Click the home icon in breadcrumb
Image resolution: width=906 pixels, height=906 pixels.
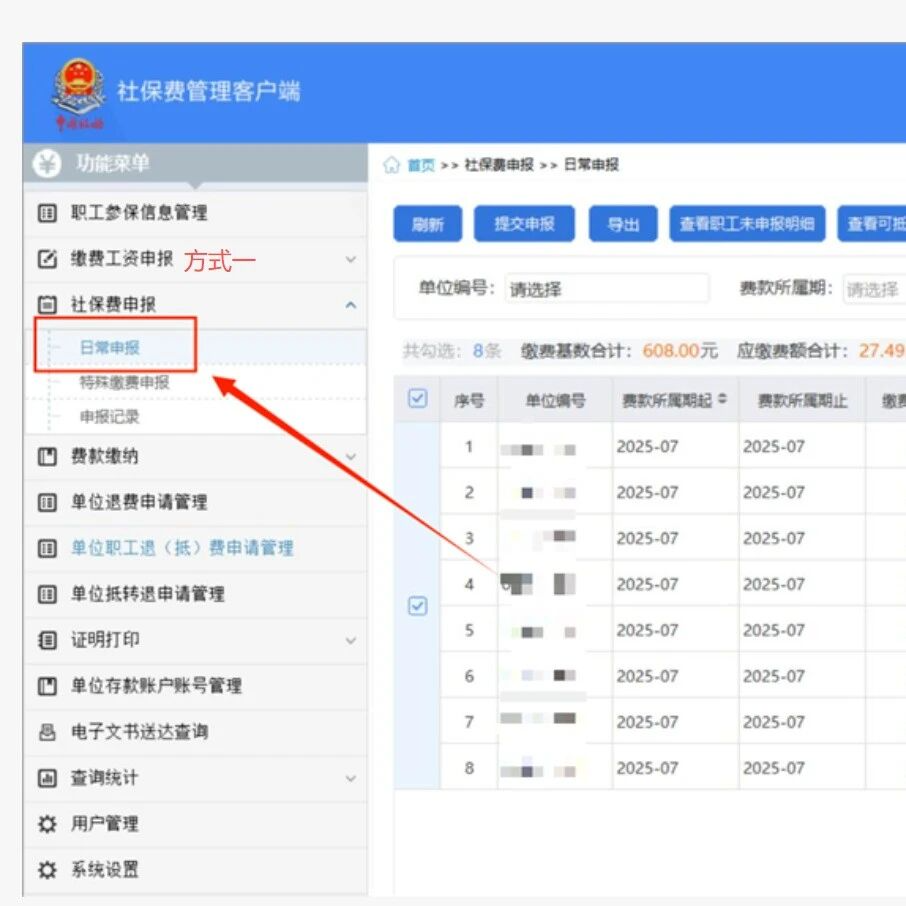click(x=392, y=165)
